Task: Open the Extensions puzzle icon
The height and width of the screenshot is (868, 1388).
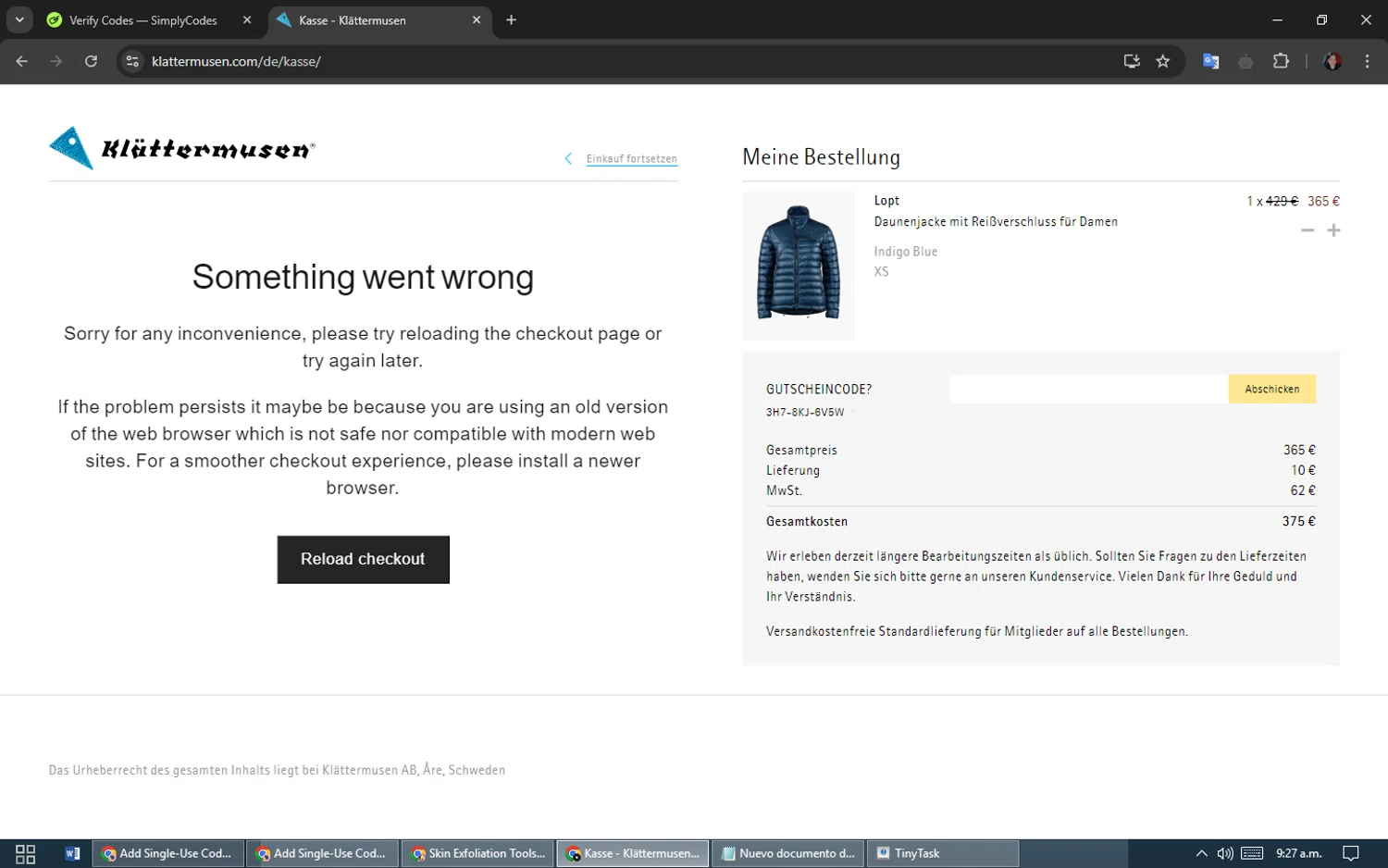Action: point(1281,61)
